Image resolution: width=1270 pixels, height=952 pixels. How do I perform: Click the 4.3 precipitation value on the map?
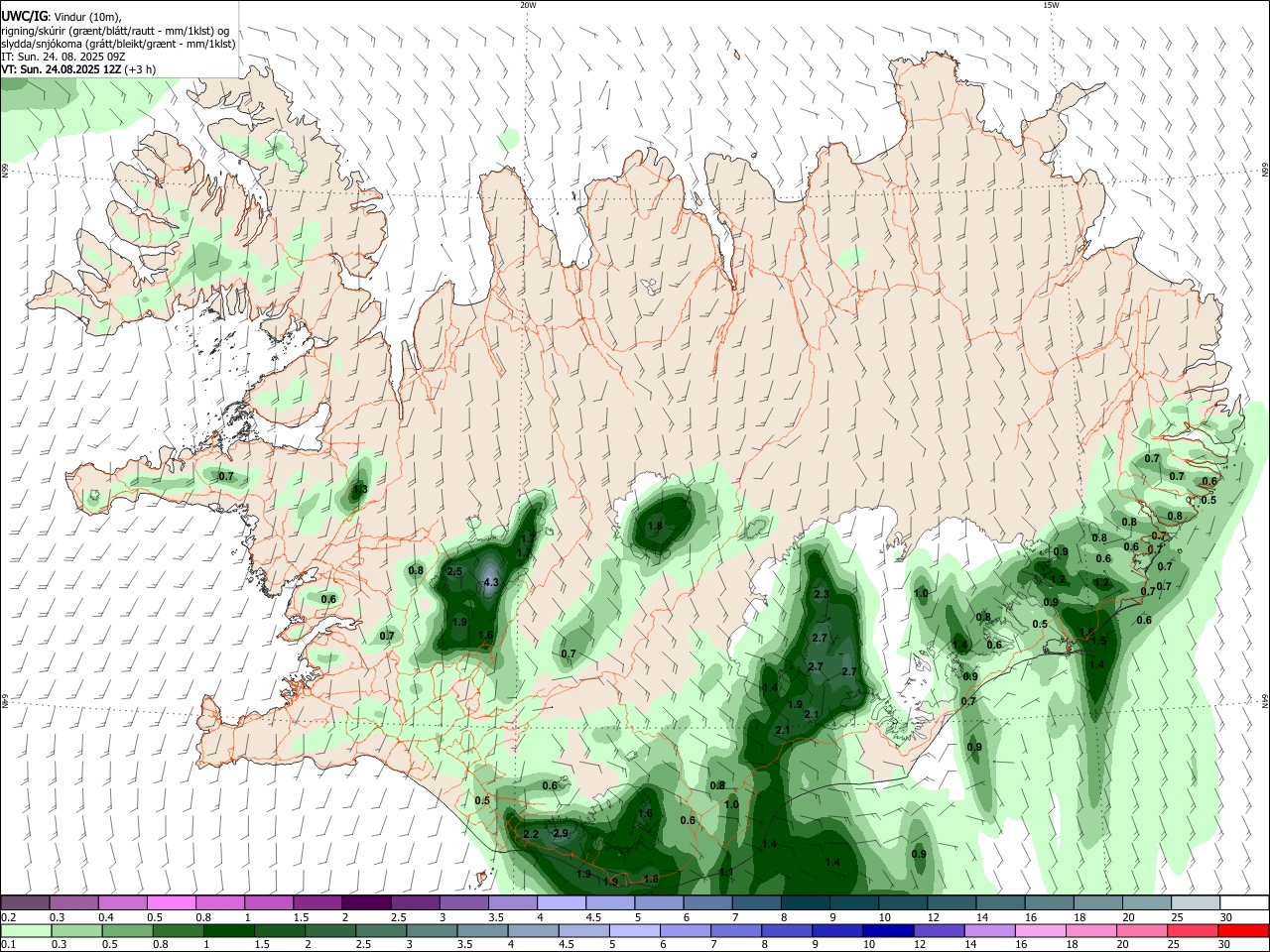pos(490,583)
